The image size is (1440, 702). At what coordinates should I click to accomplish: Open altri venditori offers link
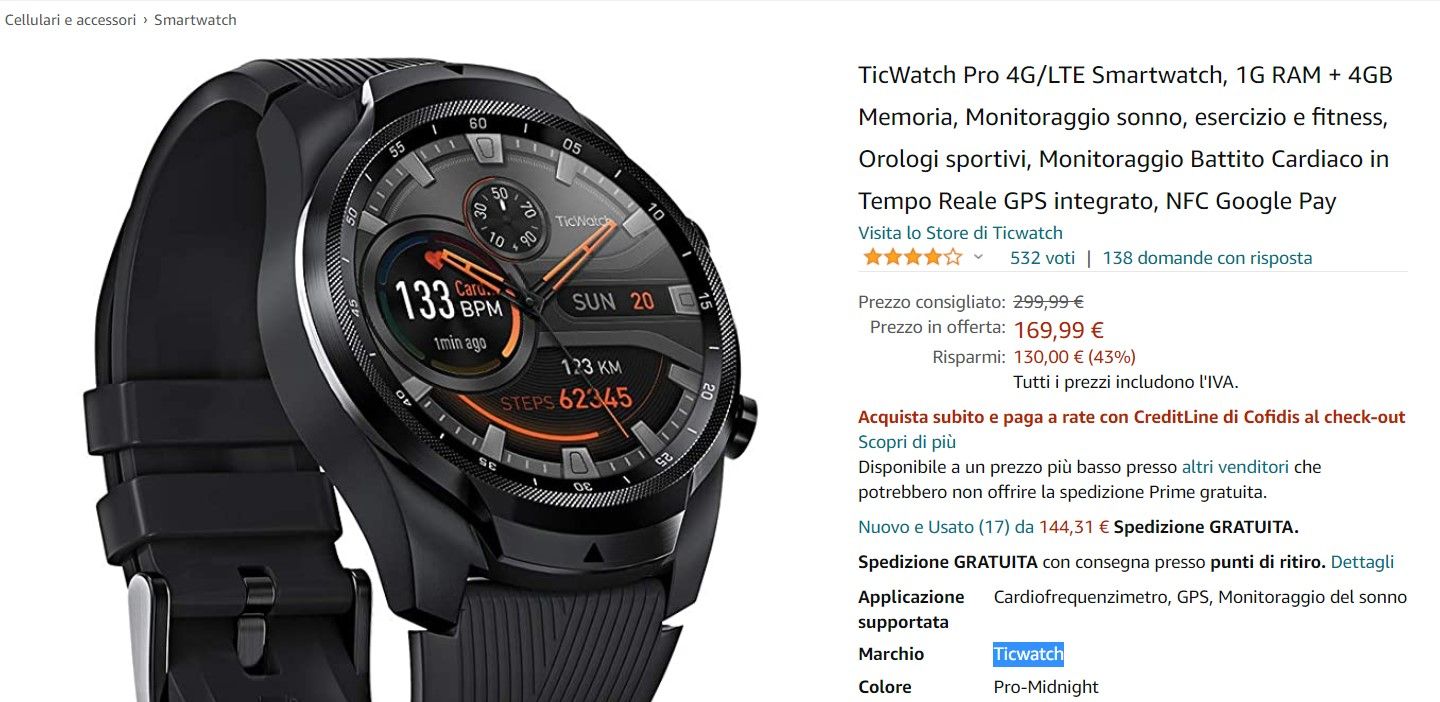[x=1235, y=467]
